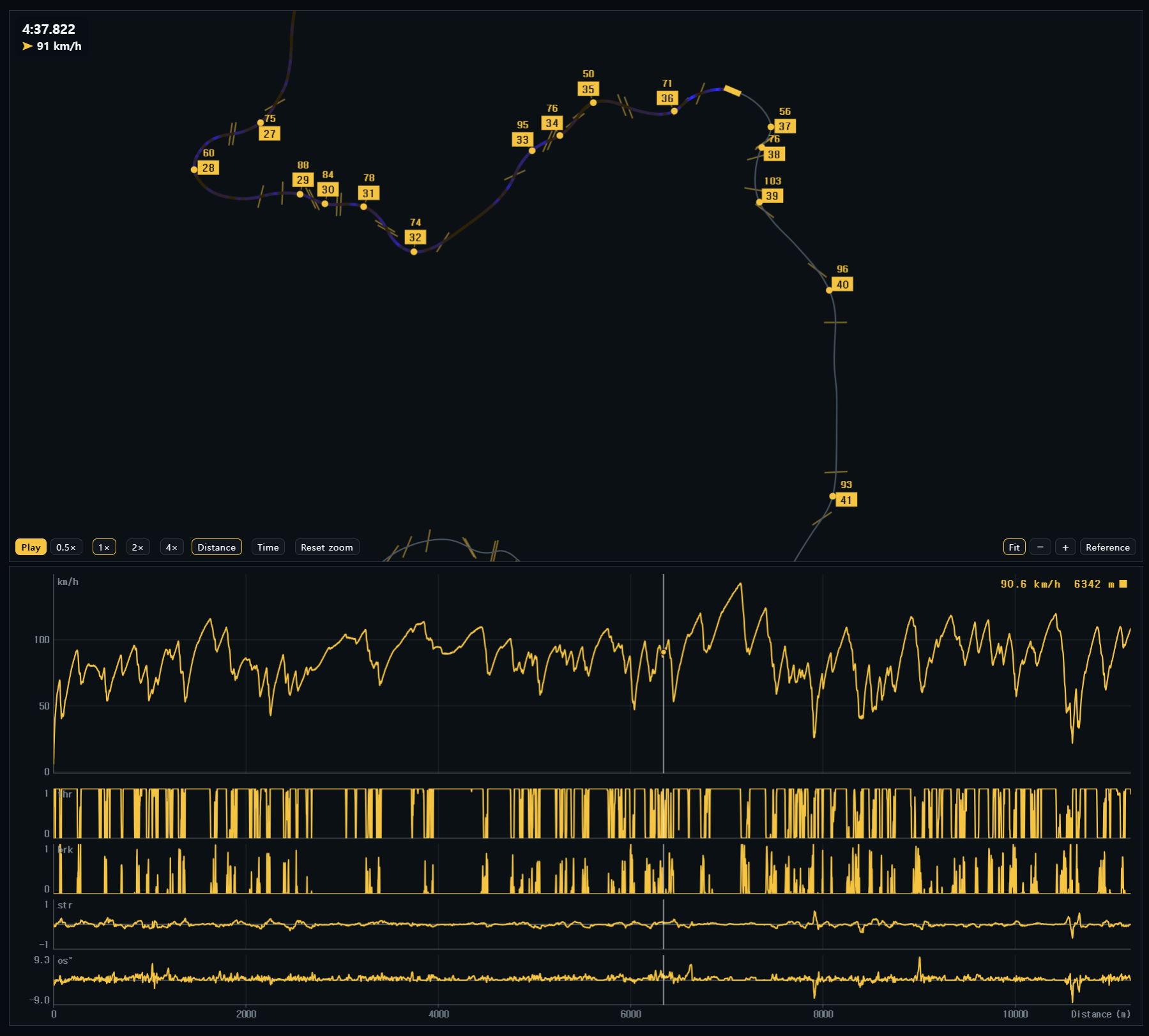Switch chart axis to Distance
The width and height of the screenshot is (1149, 1036).
tap(217, 547)
